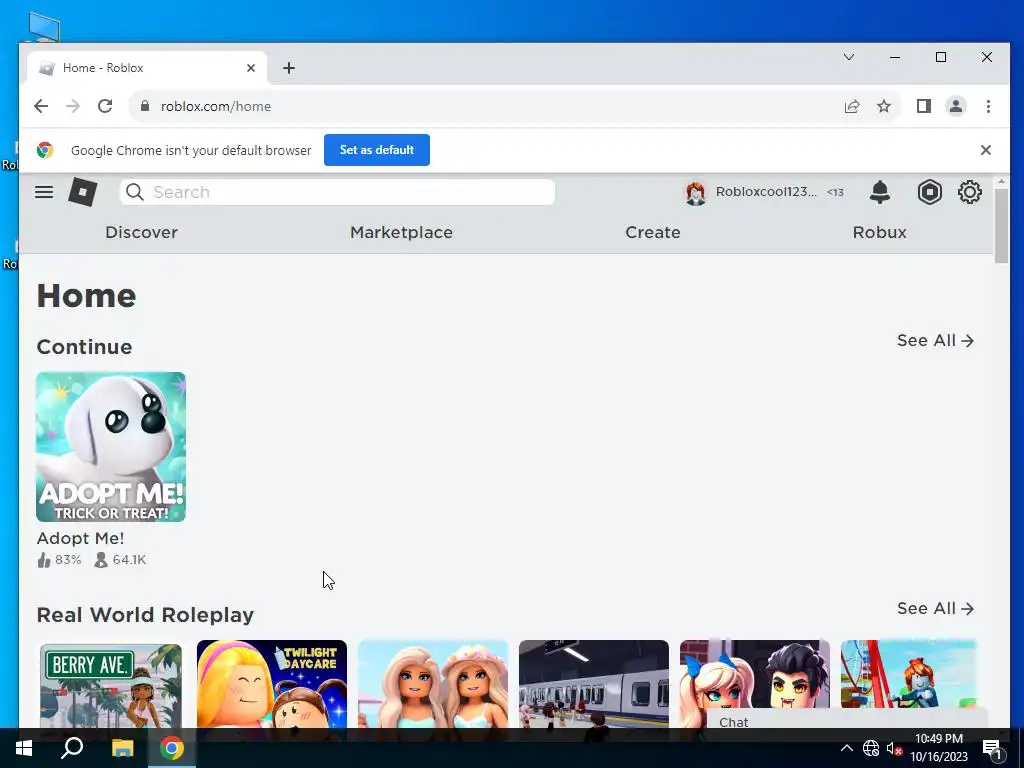1024x768 pixels.
Task: Click the network globe tray icon
Action: [871, 748]
